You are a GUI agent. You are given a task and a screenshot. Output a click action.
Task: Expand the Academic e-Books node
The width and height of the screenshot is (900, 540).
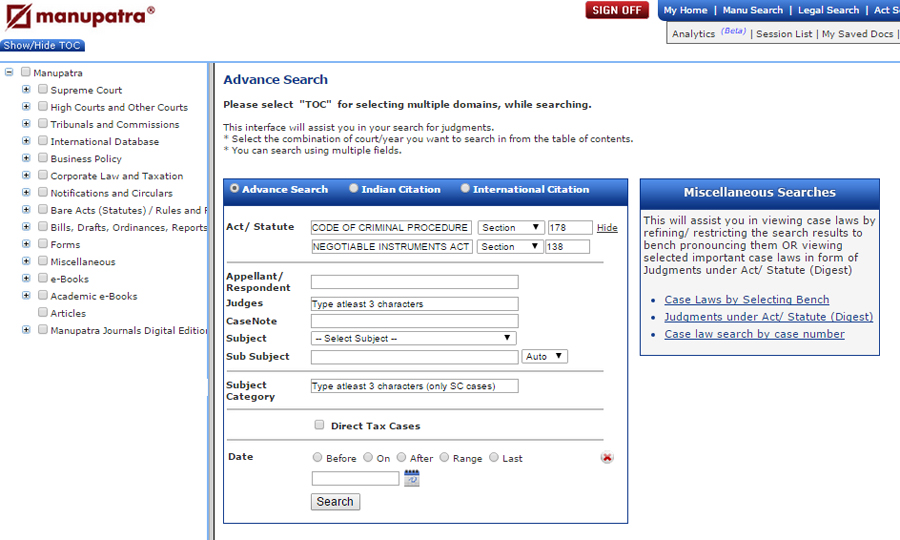tap(26, 296)
